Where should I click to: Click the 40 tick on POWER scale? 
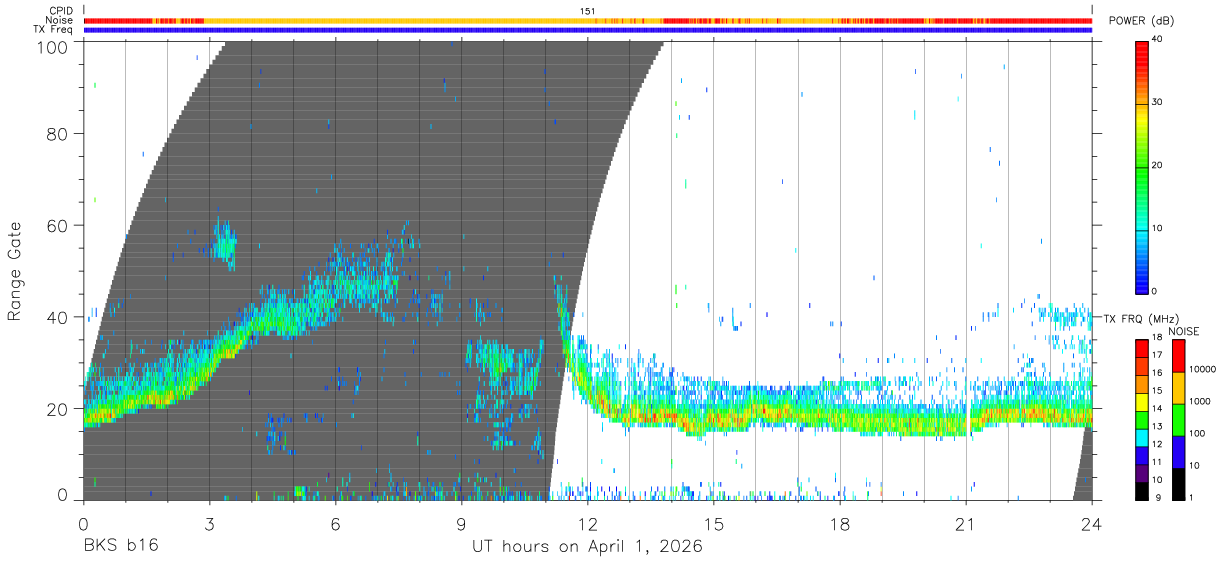pyautogui.click(x=1158, y=40)
